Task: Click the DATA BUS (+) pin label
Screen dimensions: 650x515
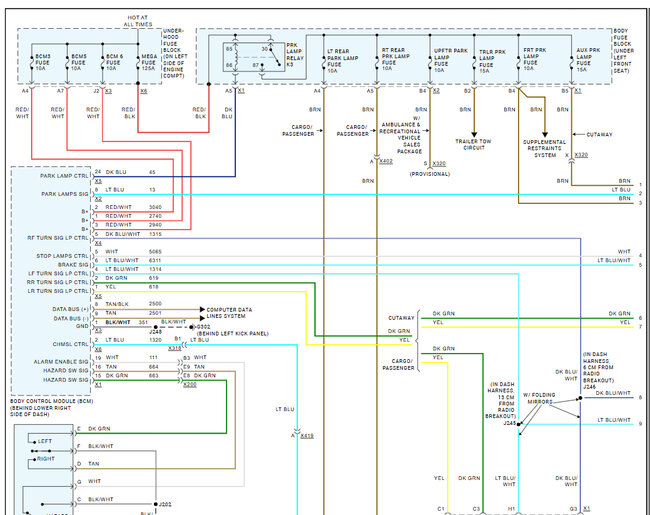Action: [70, 309]
